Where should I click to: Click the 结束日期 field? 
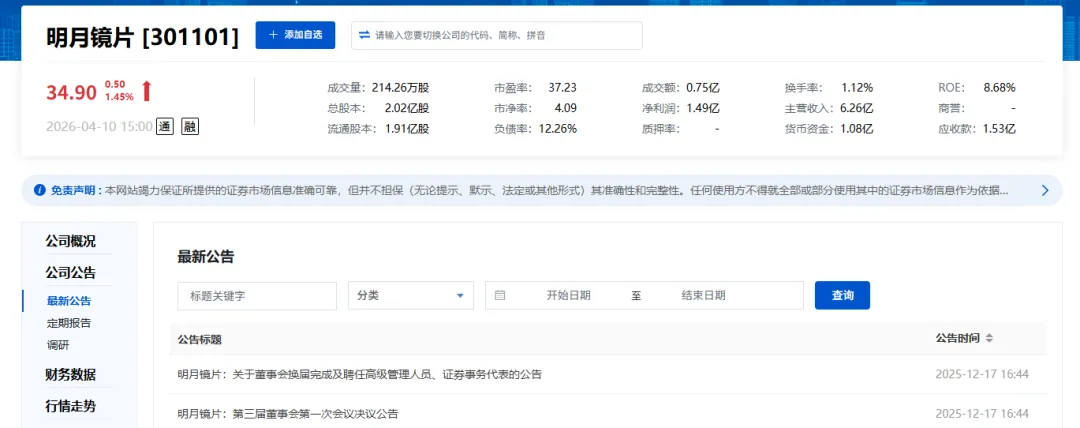click(x=703, y=296)
